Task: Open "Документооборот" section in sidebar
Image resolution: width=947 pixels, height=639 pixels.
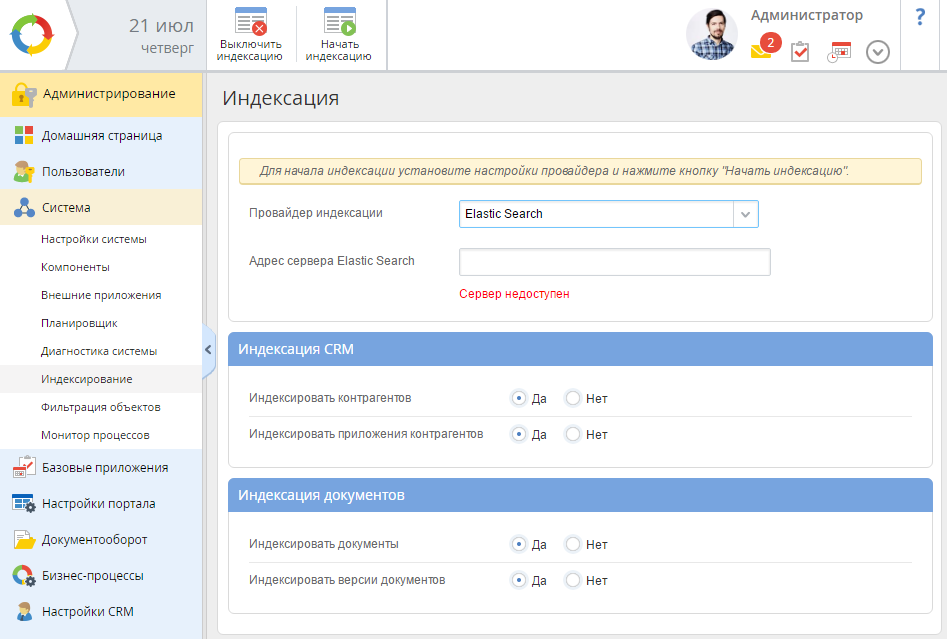Action: pos(94,539)
